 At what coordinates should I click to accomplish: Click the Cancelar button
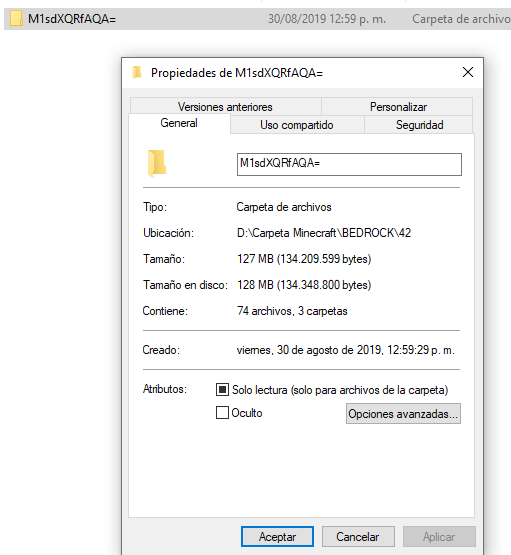(358, 537)
